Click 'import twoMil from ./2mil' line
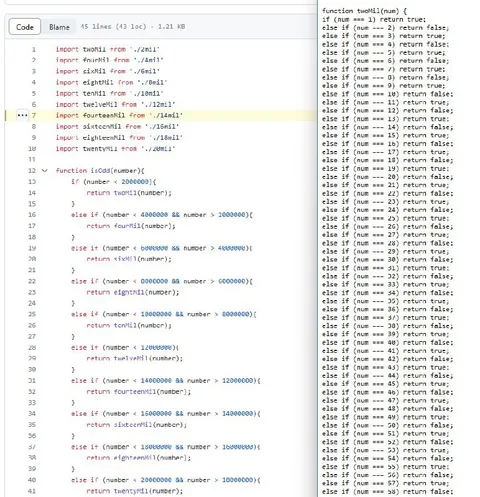This screenshot has width=480, height=497. point(108,49)
